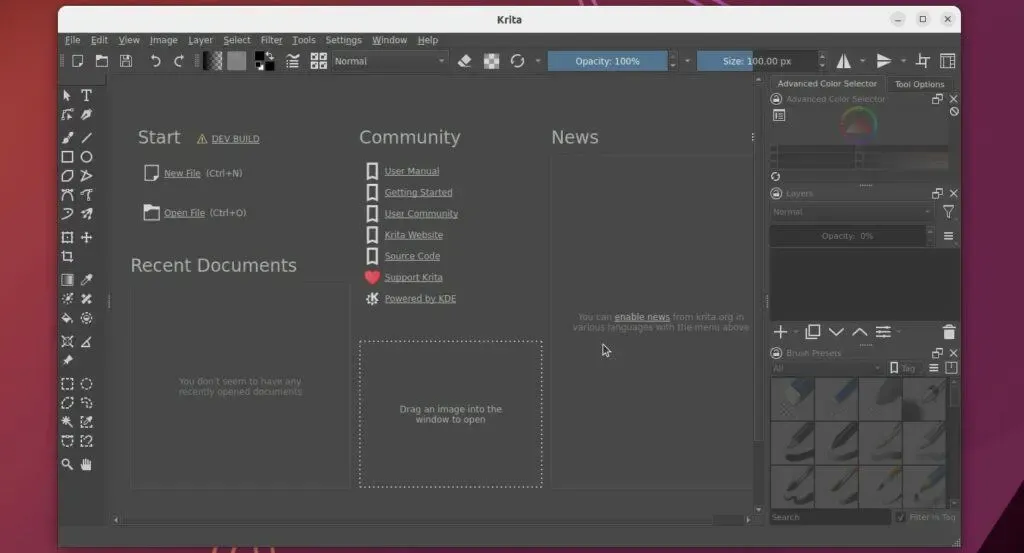Click the Save document toolbar icon

coord(126,61)
